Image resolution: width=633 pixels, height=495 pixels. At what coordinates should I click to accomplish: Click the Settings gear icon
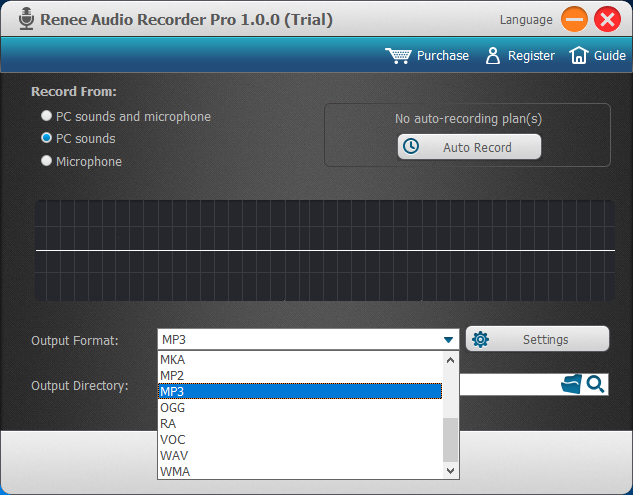[480, 339]
